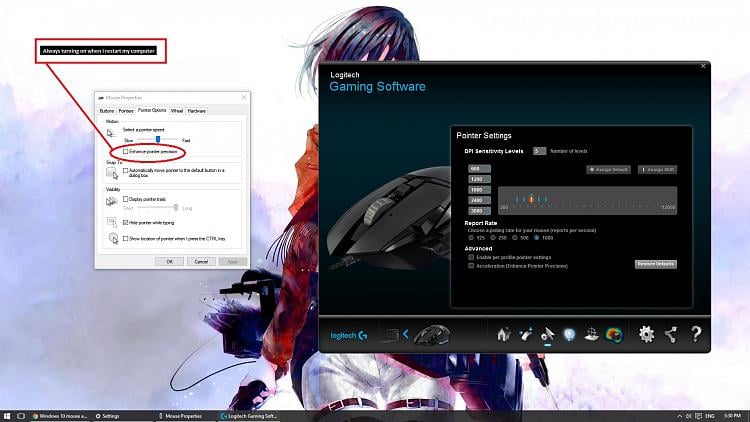Viewport: 750px width, 422px height.
Task: Close the Logitech Gaming Software window
Action: coord(703,66)
